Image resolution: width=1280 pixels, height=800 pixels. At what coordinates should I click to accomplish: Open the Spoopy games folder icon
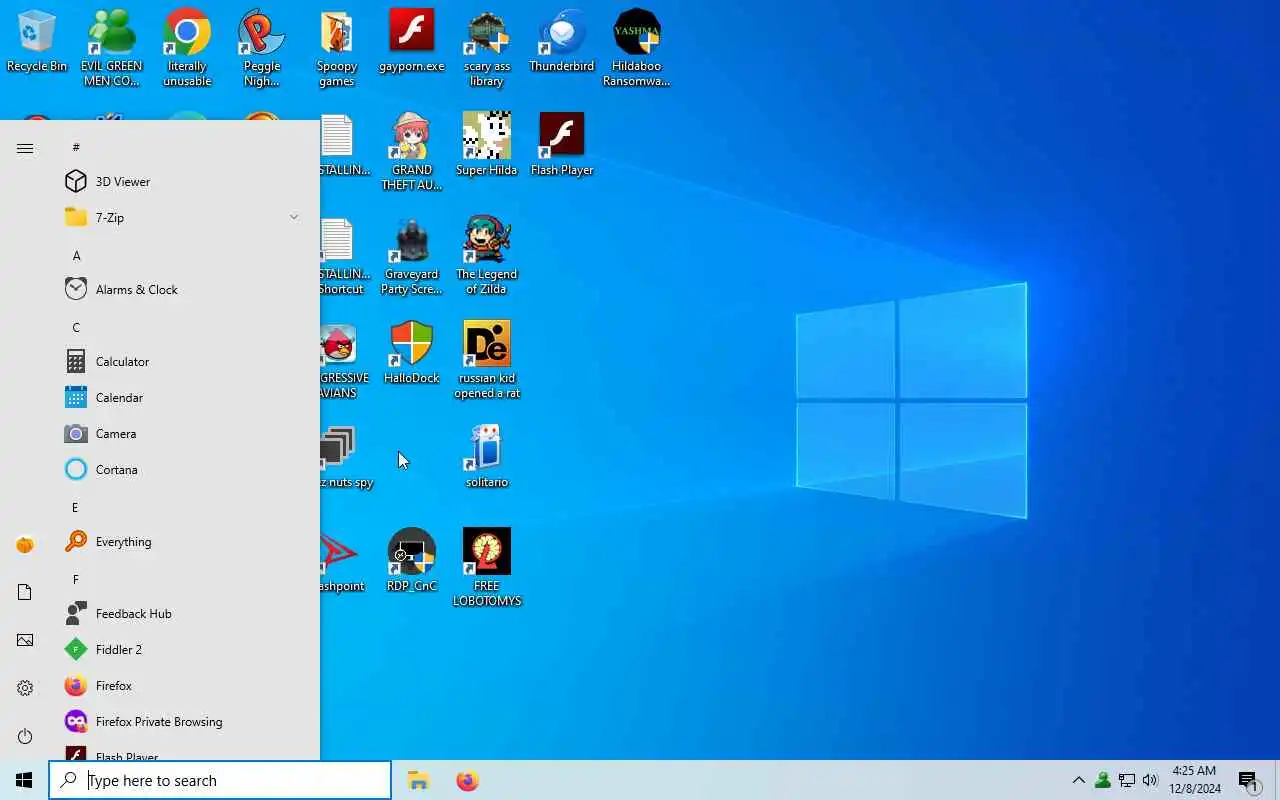[x=337, y=48]
